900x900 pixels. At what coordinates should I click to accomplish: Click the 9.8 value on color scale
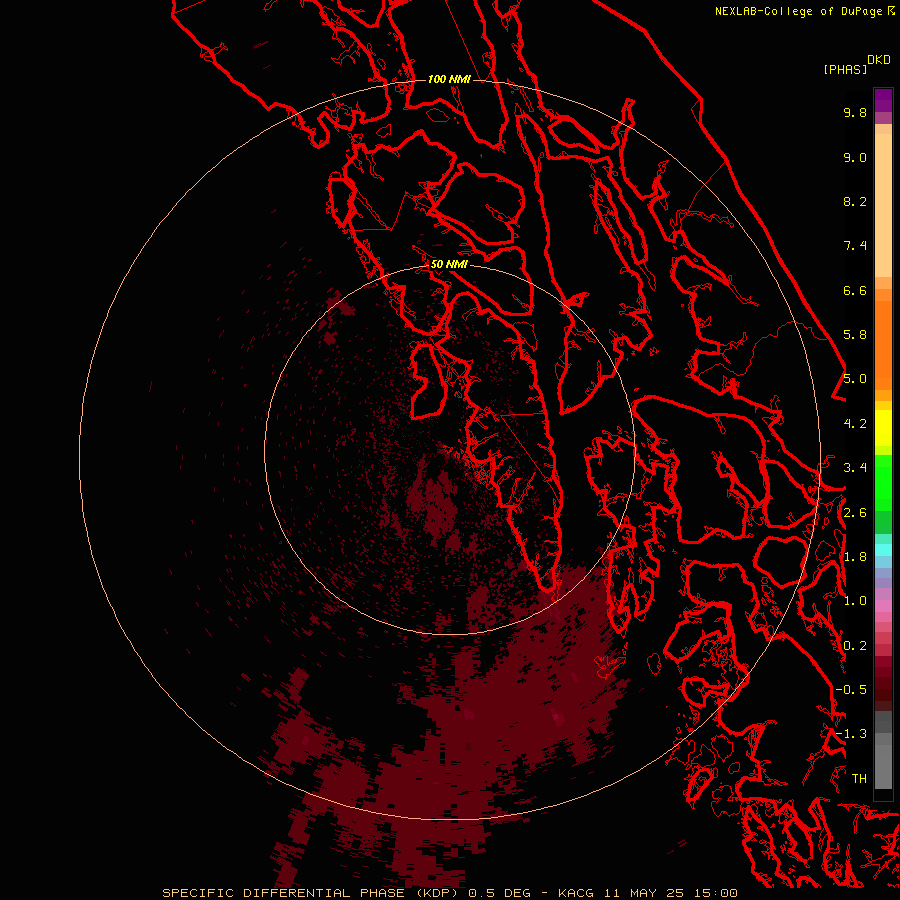point(855,112)
